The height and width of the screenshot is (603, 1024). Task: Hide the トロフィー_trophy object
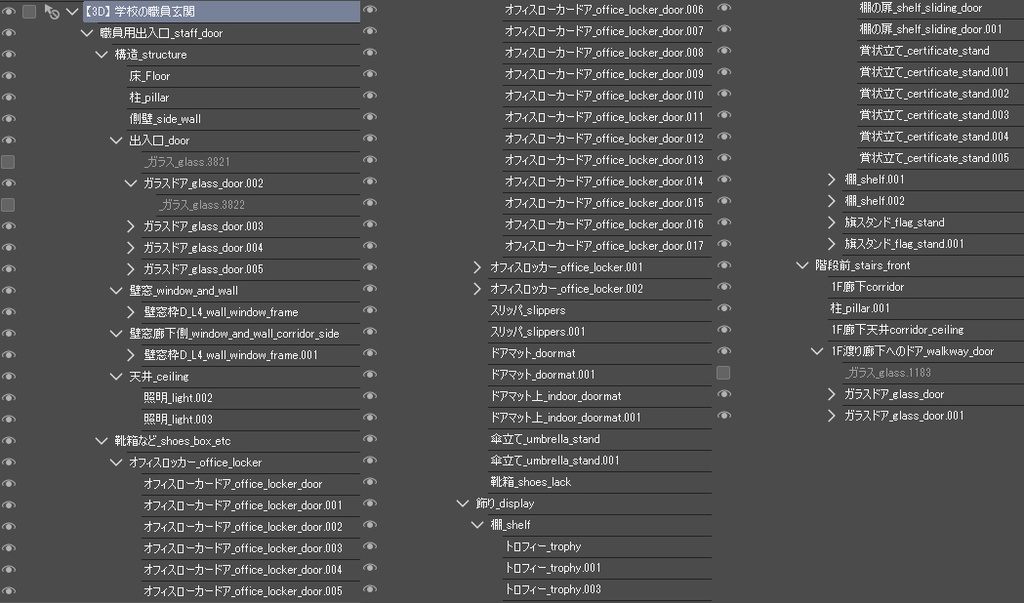(370, 546)
